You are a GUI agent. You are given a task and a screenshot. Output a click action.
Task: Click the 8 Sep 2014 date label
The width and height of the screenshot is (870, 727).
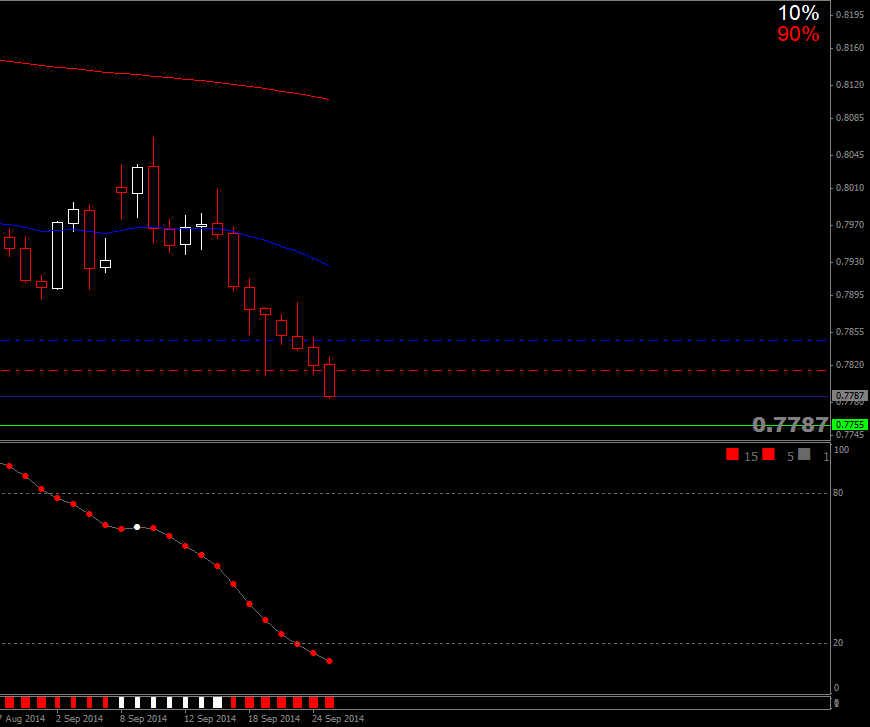point(143,719)
